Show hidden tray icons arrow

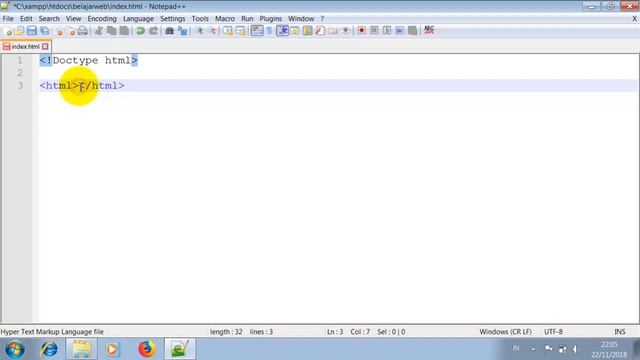click(533, 349)
